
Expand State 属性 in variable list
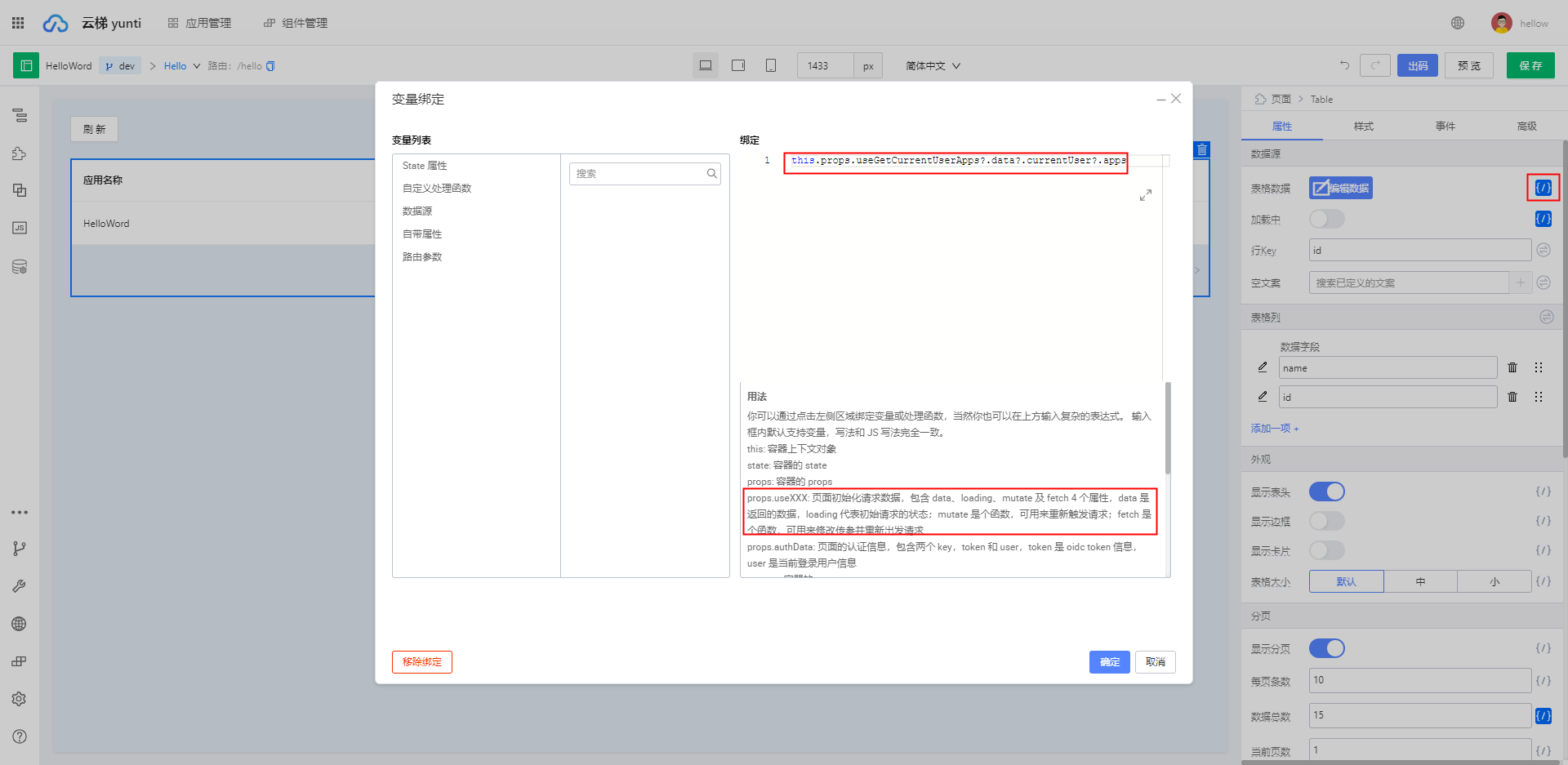pyautogui.click(x=425, y=166)
